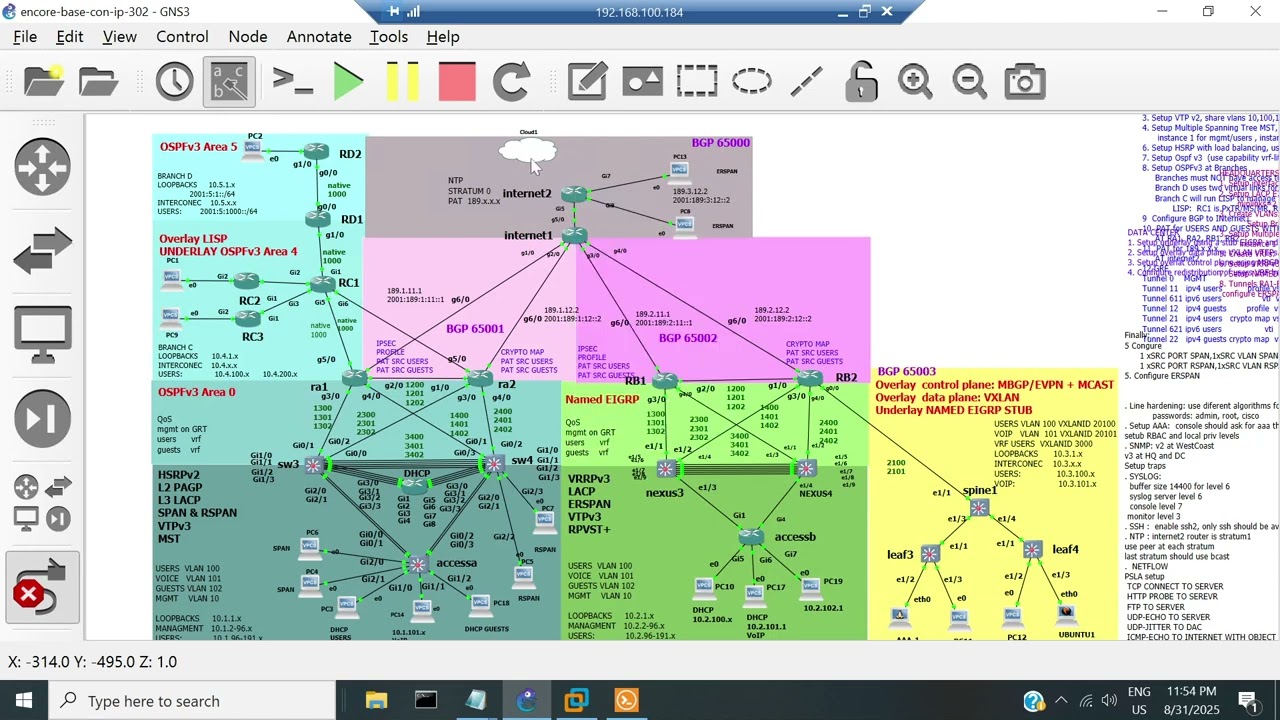The height and width of the screenshot is (720, 1280).
Task: Select the Add a note tool
Action: [588, 81]
